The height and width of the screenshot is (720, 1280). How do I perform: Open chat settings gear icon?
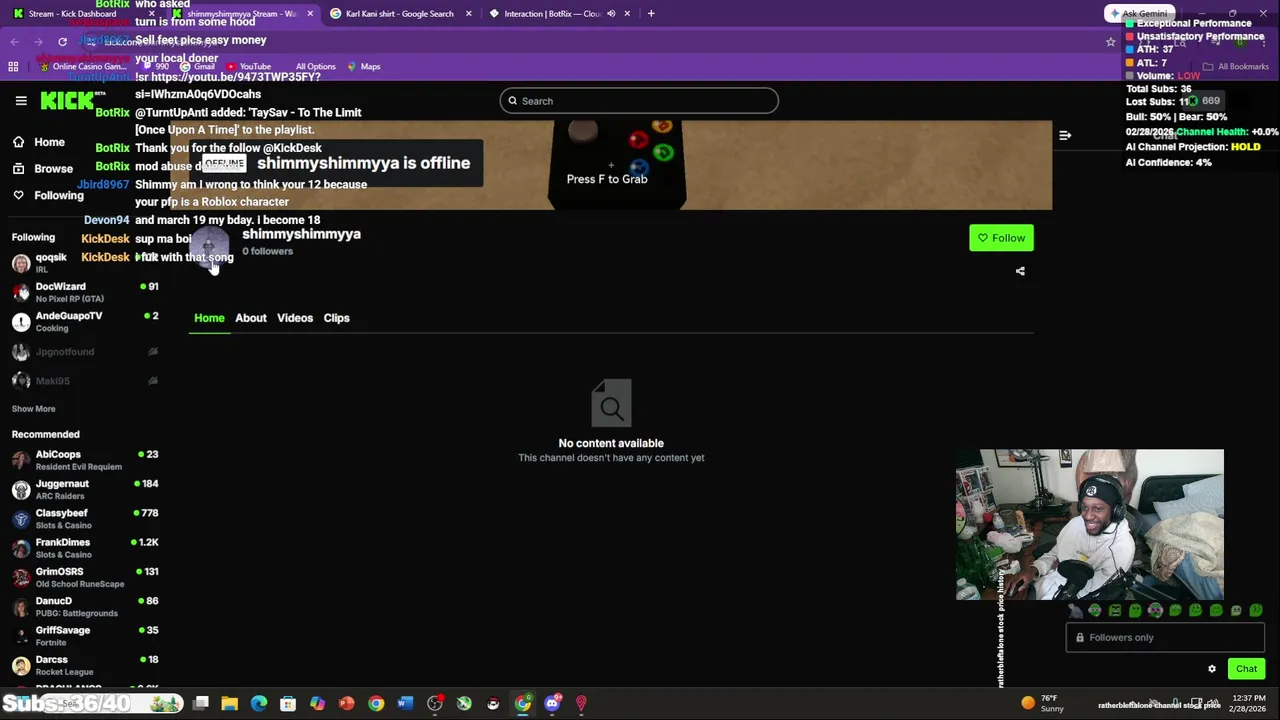1212,669
